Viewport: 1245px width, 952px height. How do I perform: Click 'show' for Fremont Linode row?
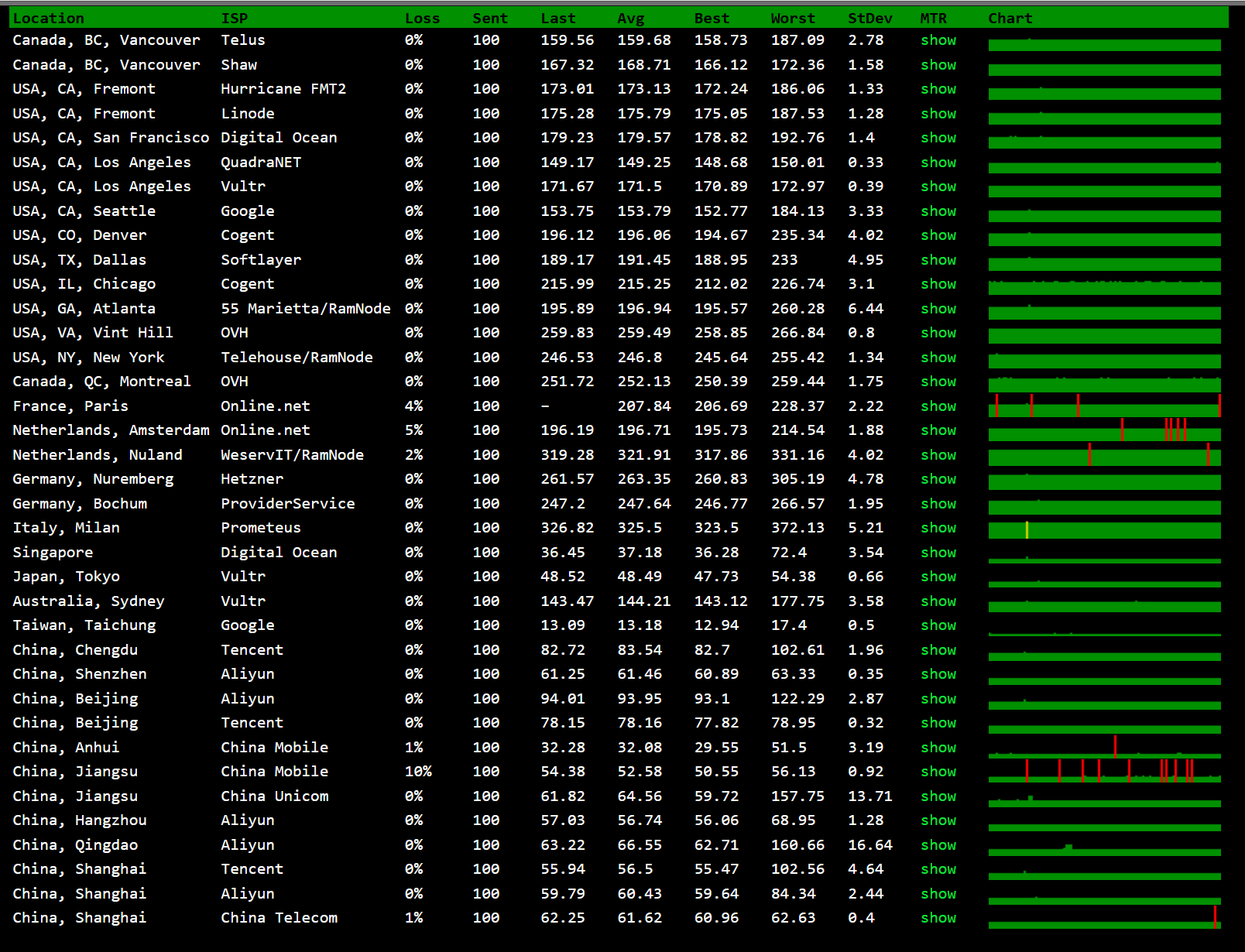click(938, 114)
